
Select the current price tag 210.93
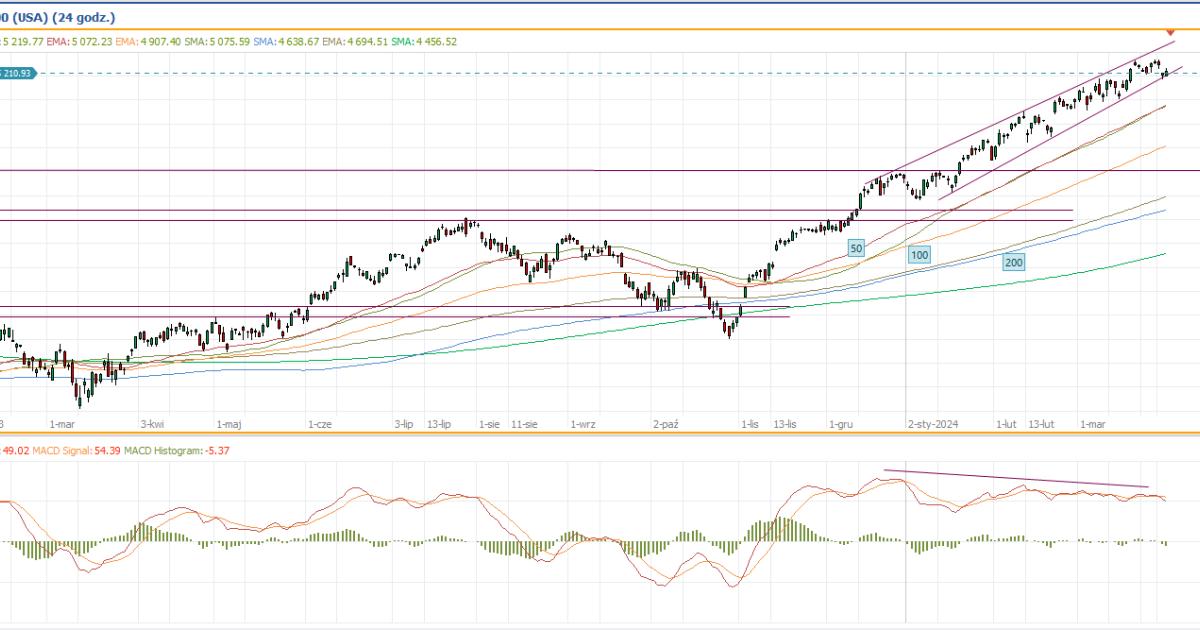coord(18,73)
